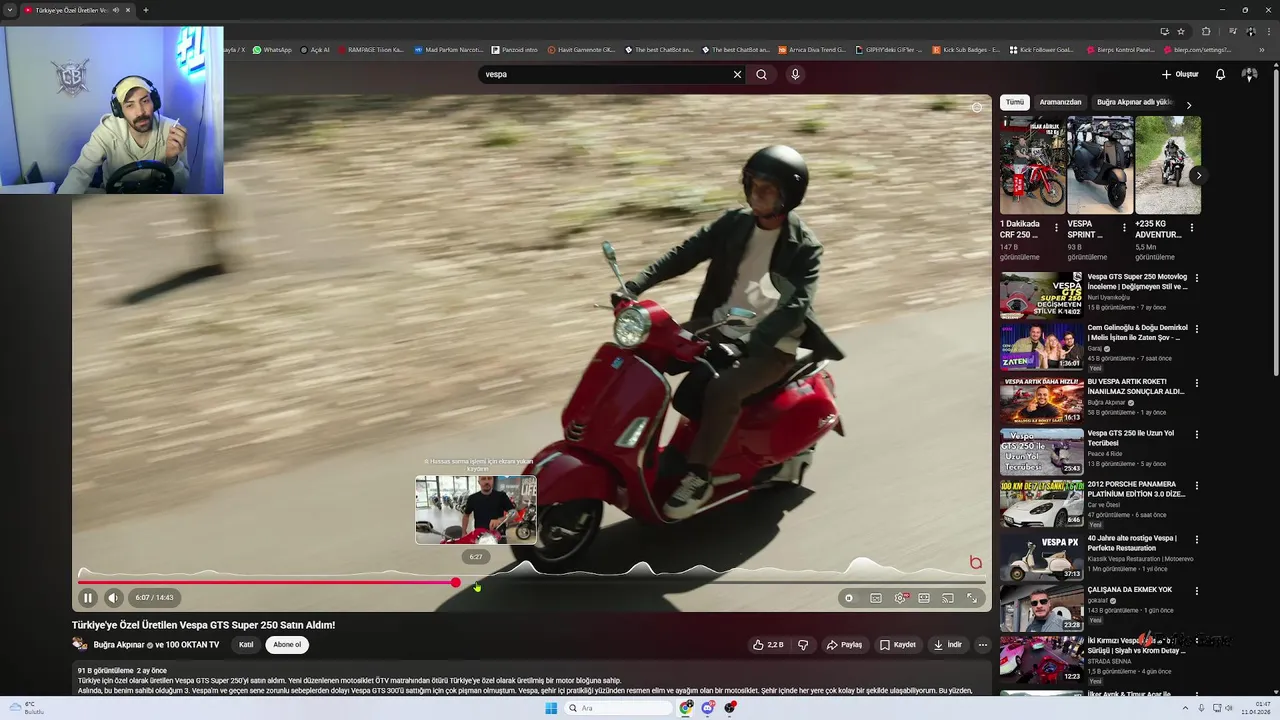Image resolution: width=1280 pixels, height=720 pixels.
Task: Open options for Vespa GTS Super 250 Motovlog
Action: [x=1197, y=278]
